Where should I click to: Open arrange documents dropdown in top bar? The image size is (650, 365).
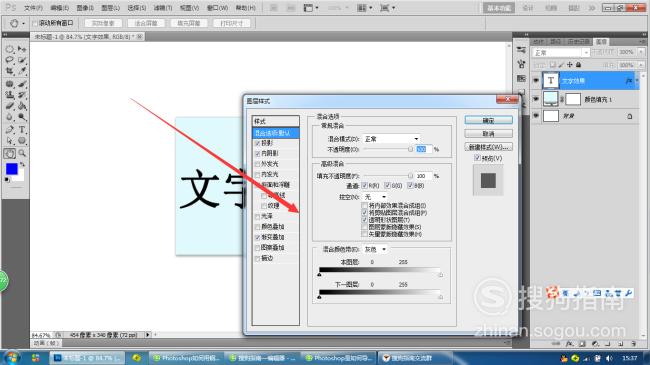[x=364, y=8]
